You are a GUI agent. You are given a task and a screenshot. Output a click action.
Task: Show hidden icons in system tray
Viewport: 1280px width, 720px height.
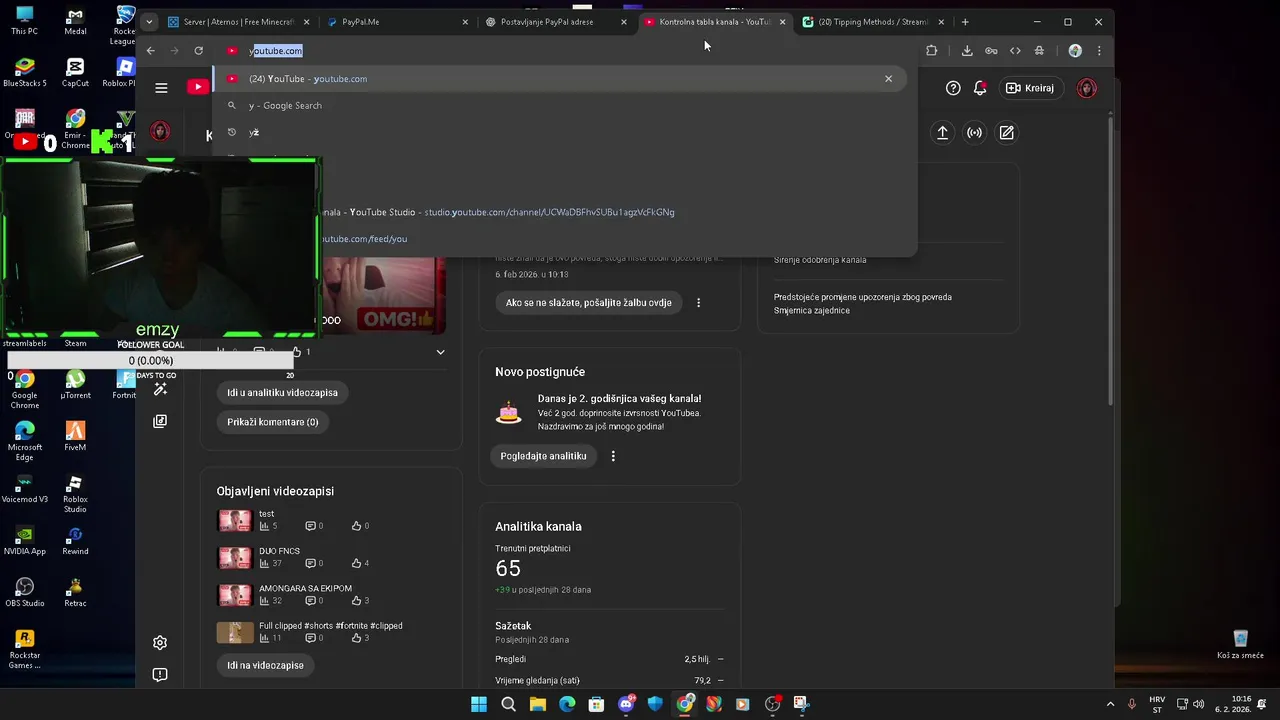[x=1110, y=704]
